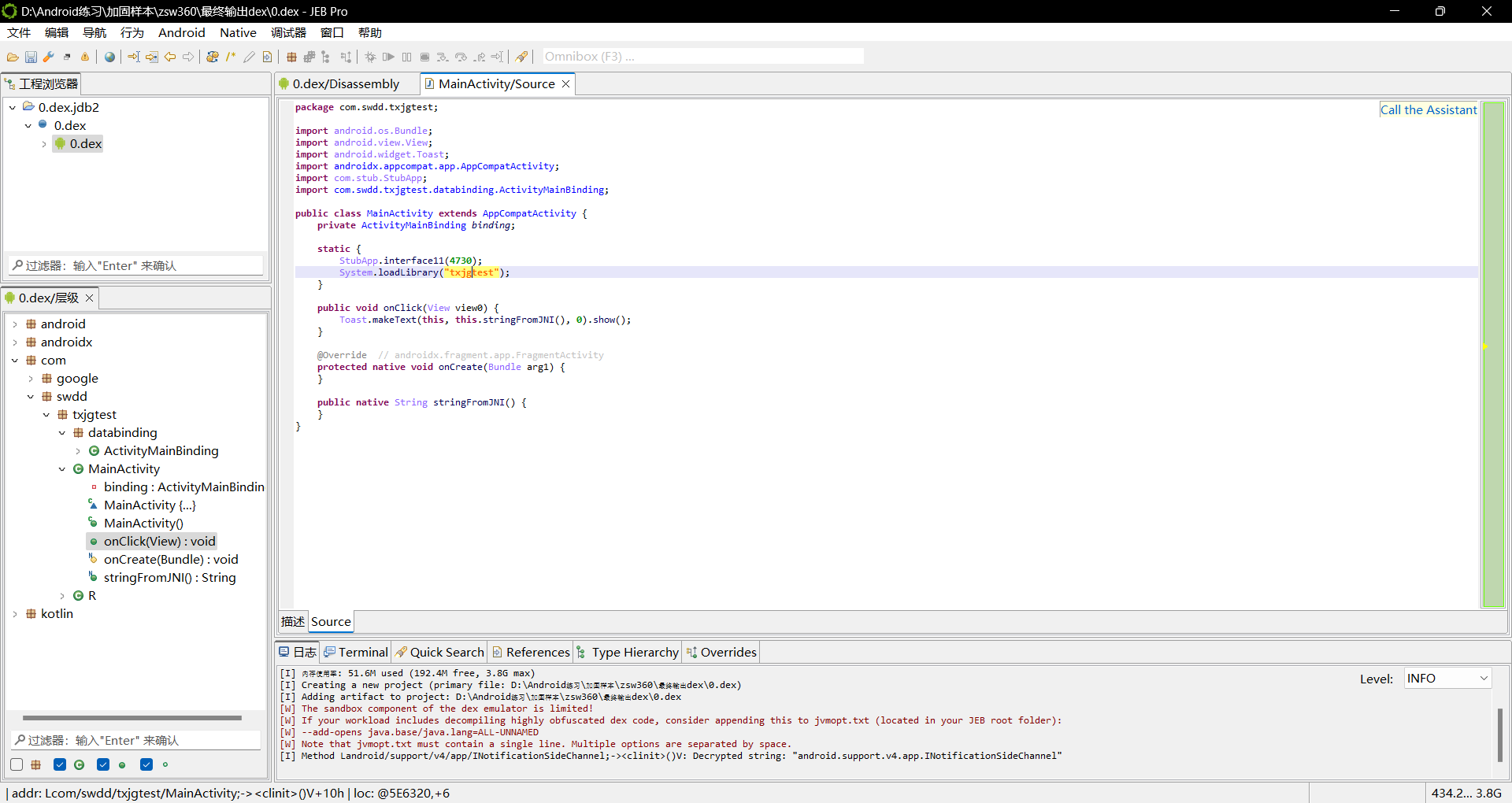Open the log Level INFO dropdown
The image size is (1512, 803).
[x=1447, y=679]
